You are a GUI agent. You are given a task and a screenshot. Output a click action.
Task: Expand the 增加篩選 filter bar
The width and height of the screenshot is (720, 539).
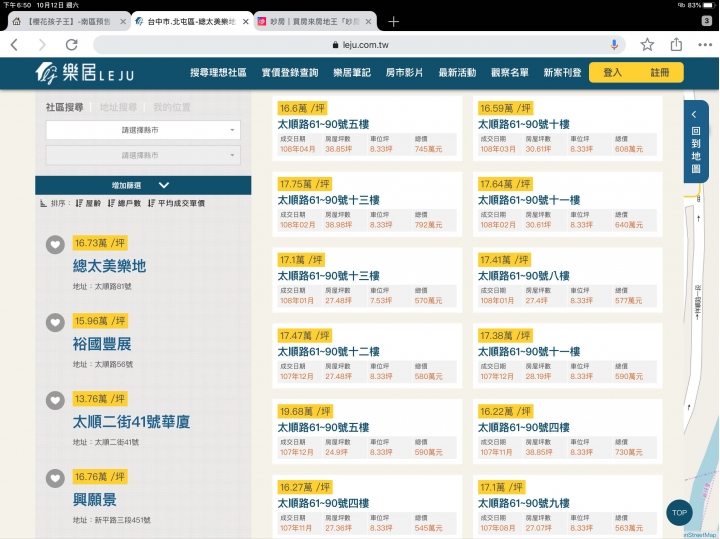(143, 185)
